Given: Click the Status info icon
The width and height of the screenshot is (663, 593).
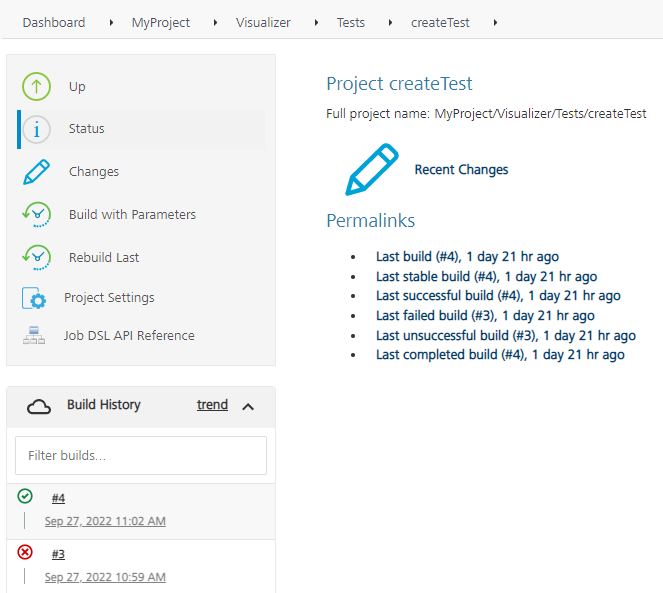Looking at the screenshot, I should 37,129.
